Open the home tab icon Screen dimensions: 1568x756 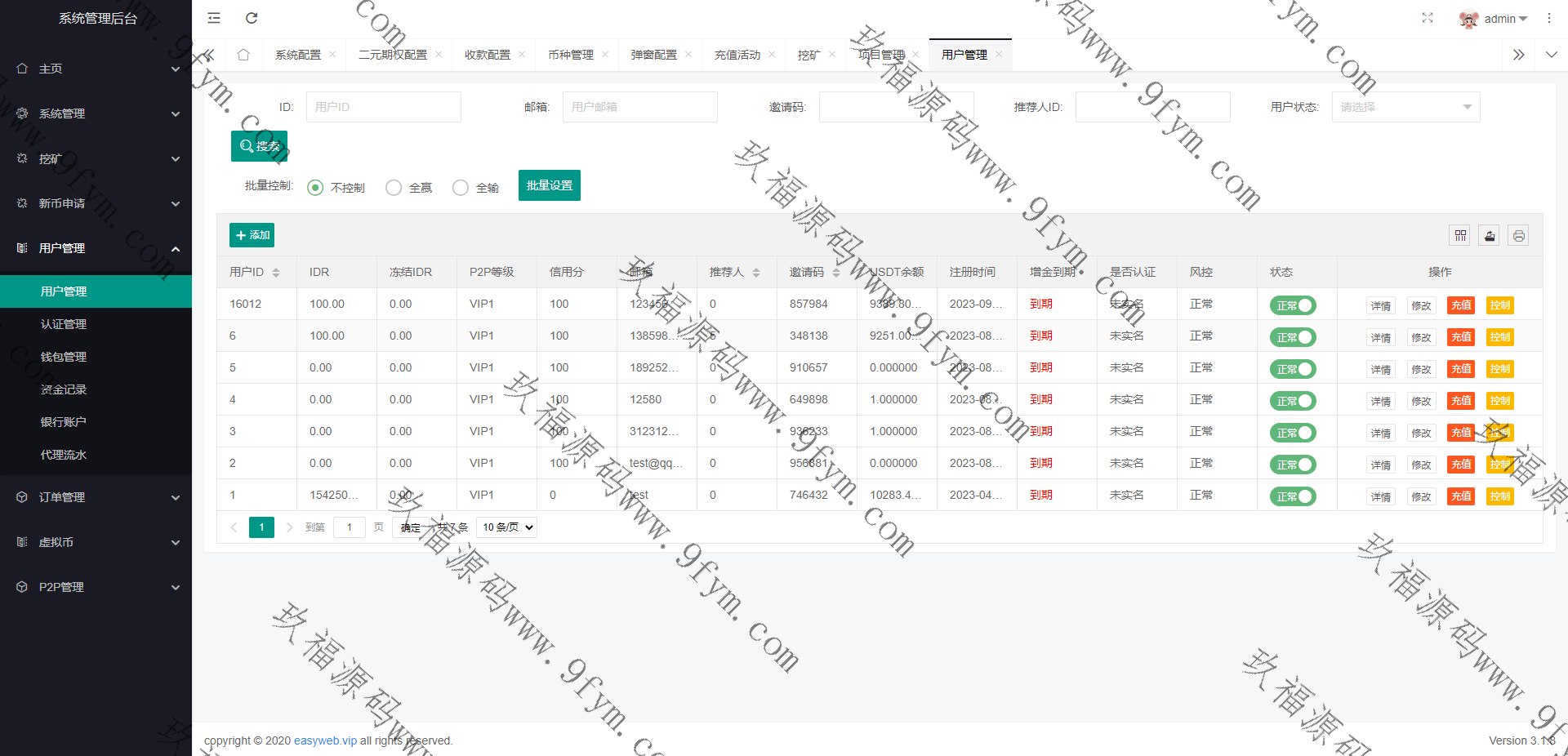[x=243, y=55]
